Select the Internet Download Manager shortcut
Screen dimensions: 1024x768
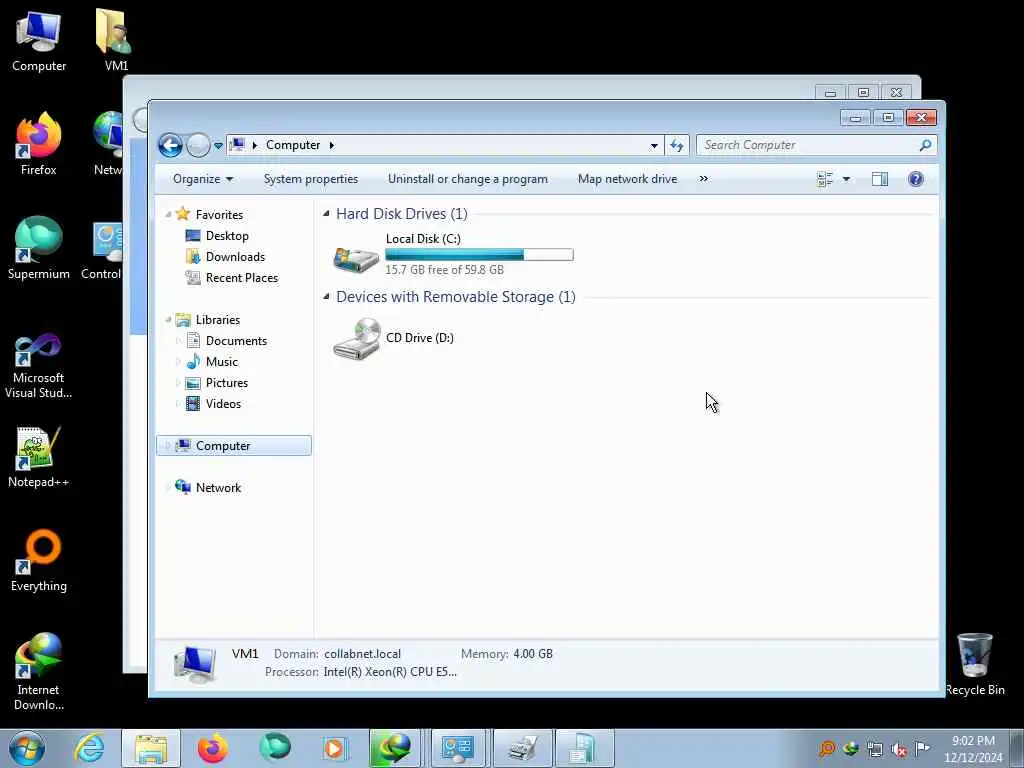coord(39,672)
